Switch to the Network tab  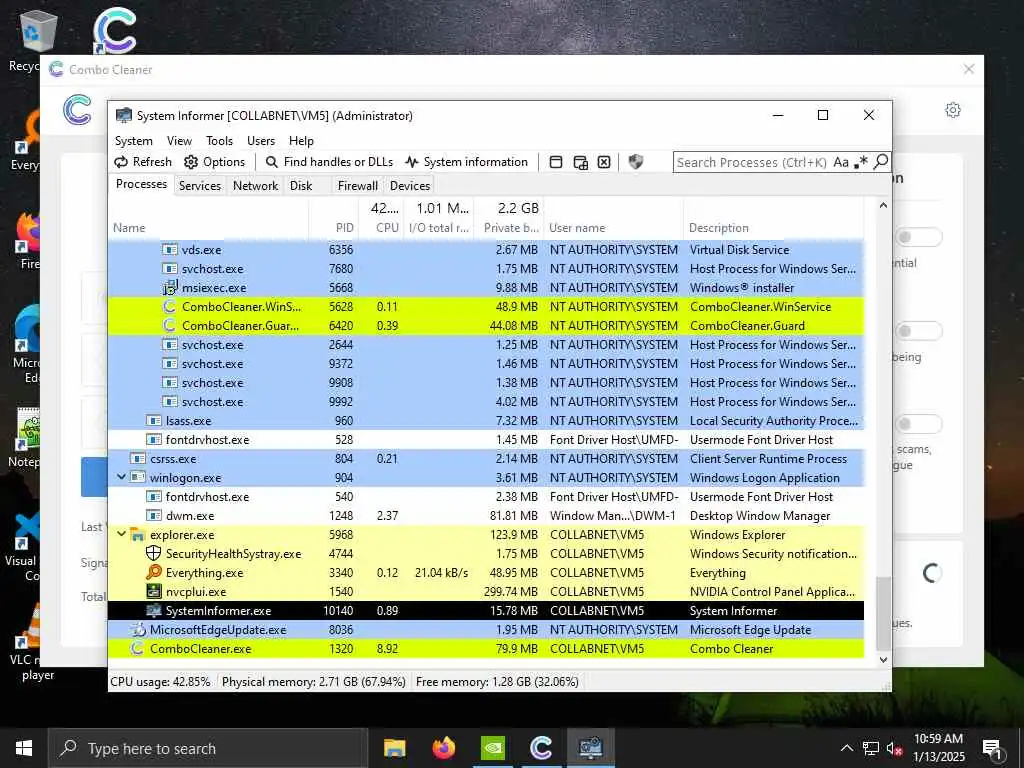255,185
